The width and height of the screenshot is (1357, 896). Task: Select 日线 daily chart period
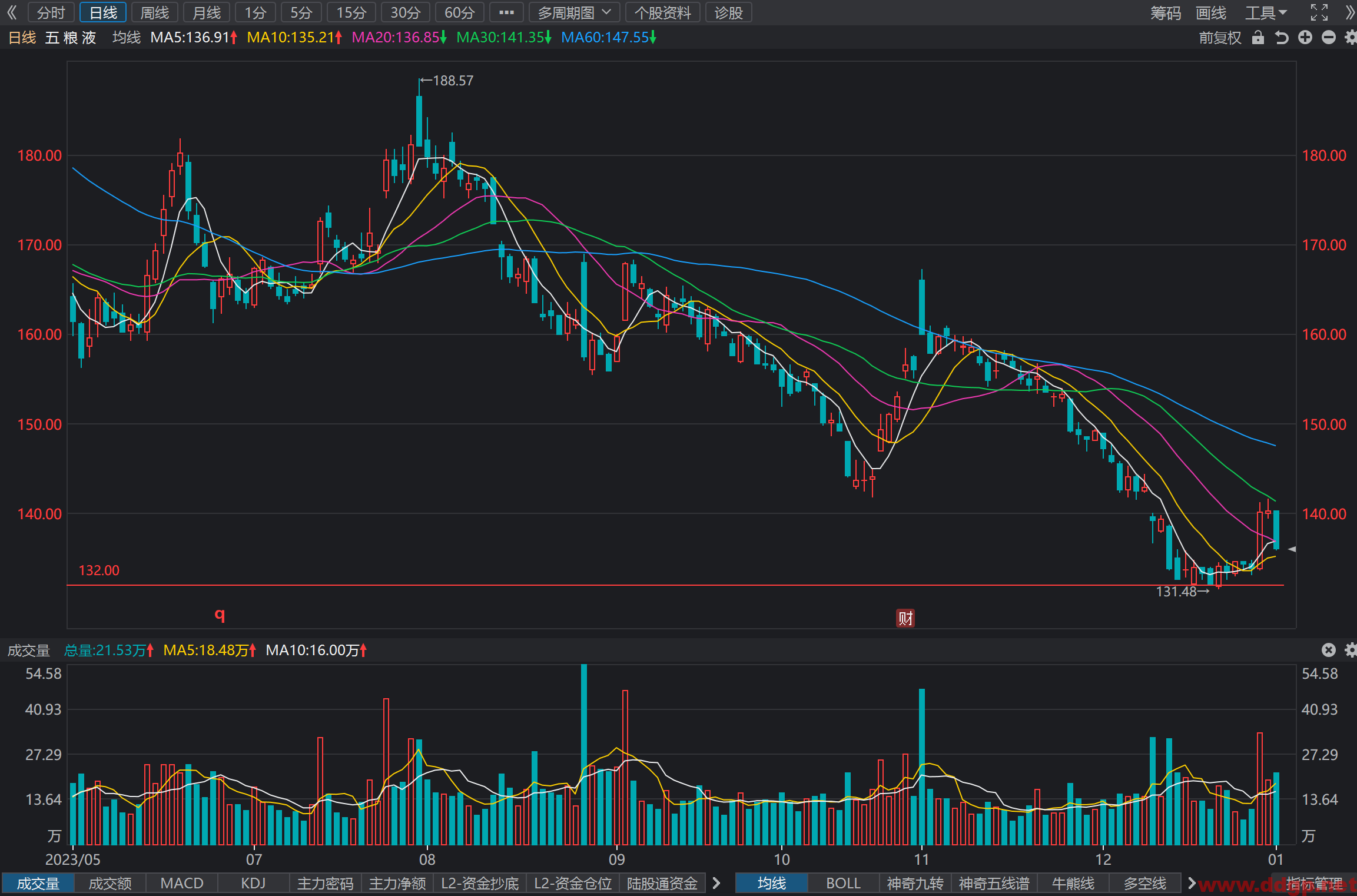[x=103, y=12]
